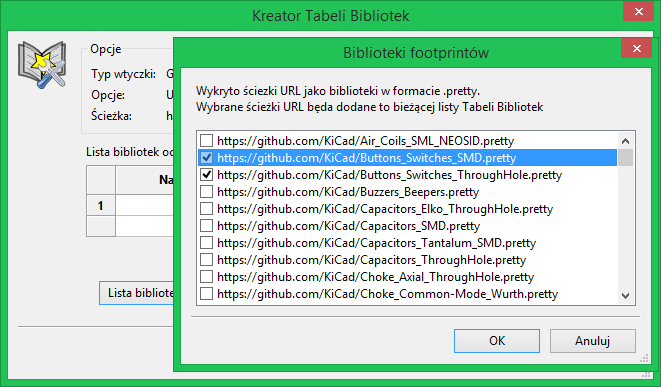Click the OK button
661x387 pixels.
[497, 341]
